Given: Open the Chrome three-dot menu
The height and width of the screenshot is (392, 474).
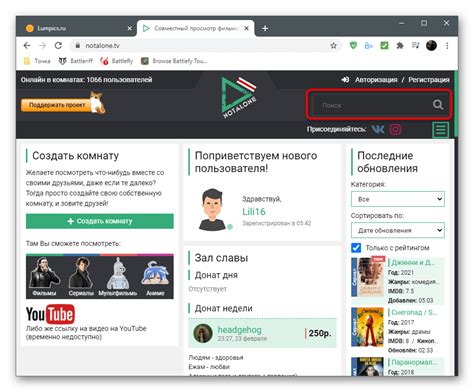Looking at the screenshot, I should point(447,46).
